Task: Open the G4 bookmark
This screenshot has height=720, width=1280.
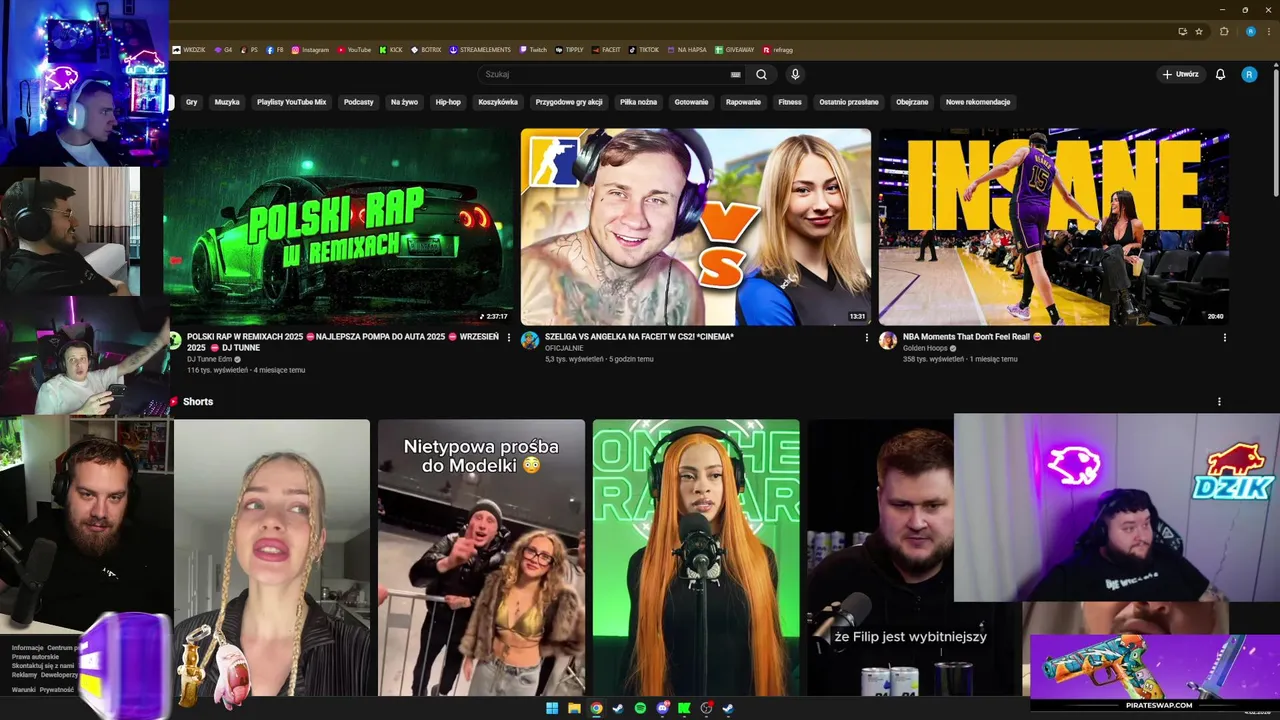Action: coord(223,49)
